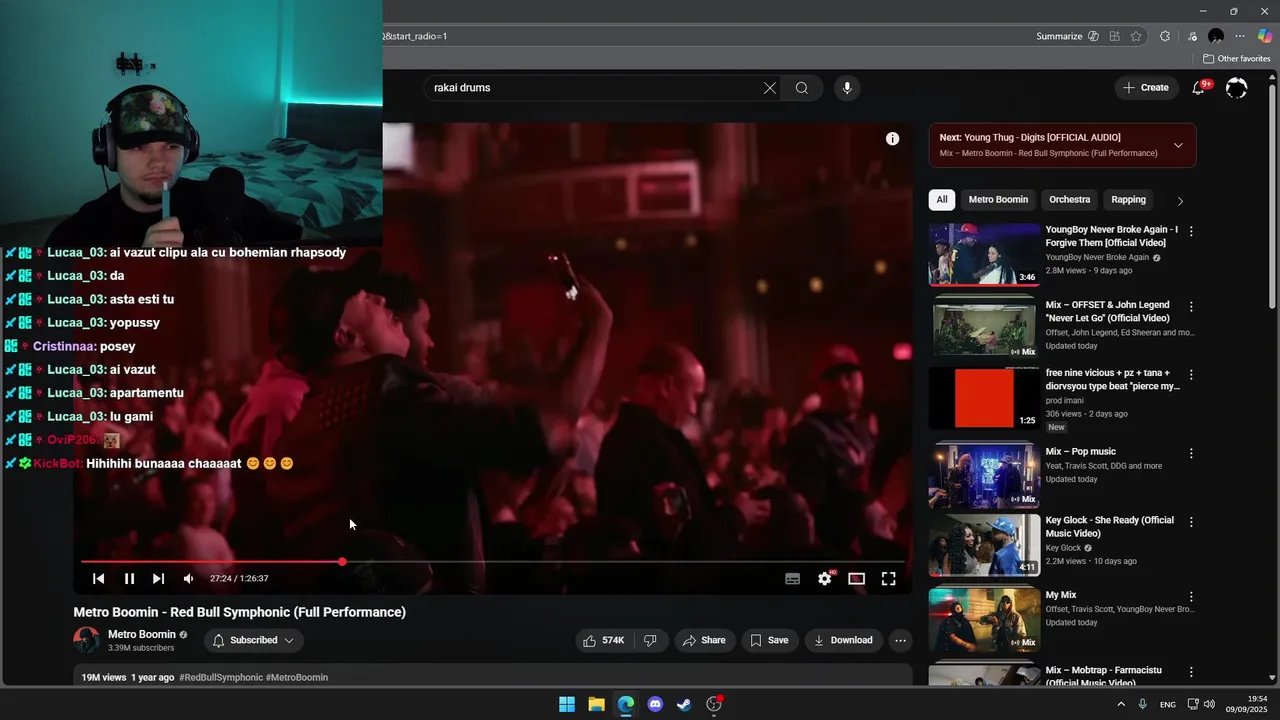This screenshot has height=720, width=1280.
Task: Clear the 'rakai drums' search text
Action: 770,88
